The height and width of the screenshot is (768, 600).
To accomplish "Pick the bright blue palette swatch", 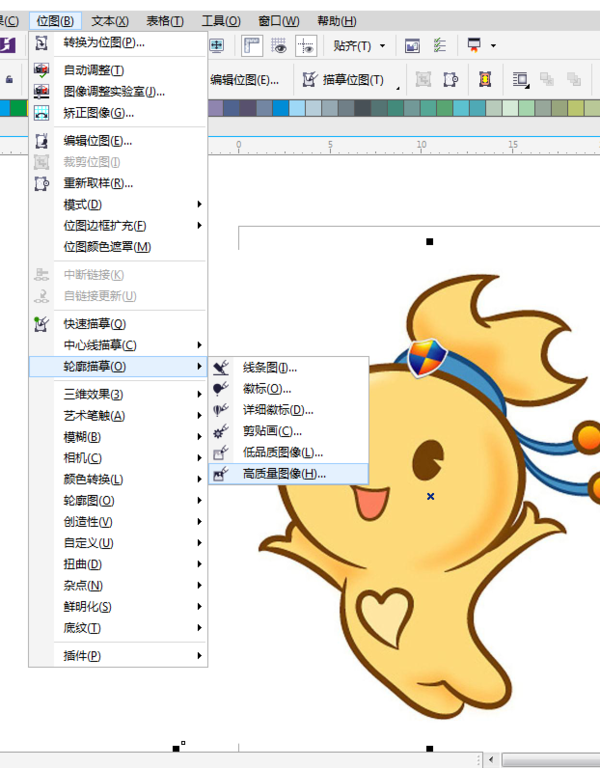I will [281, 108].
